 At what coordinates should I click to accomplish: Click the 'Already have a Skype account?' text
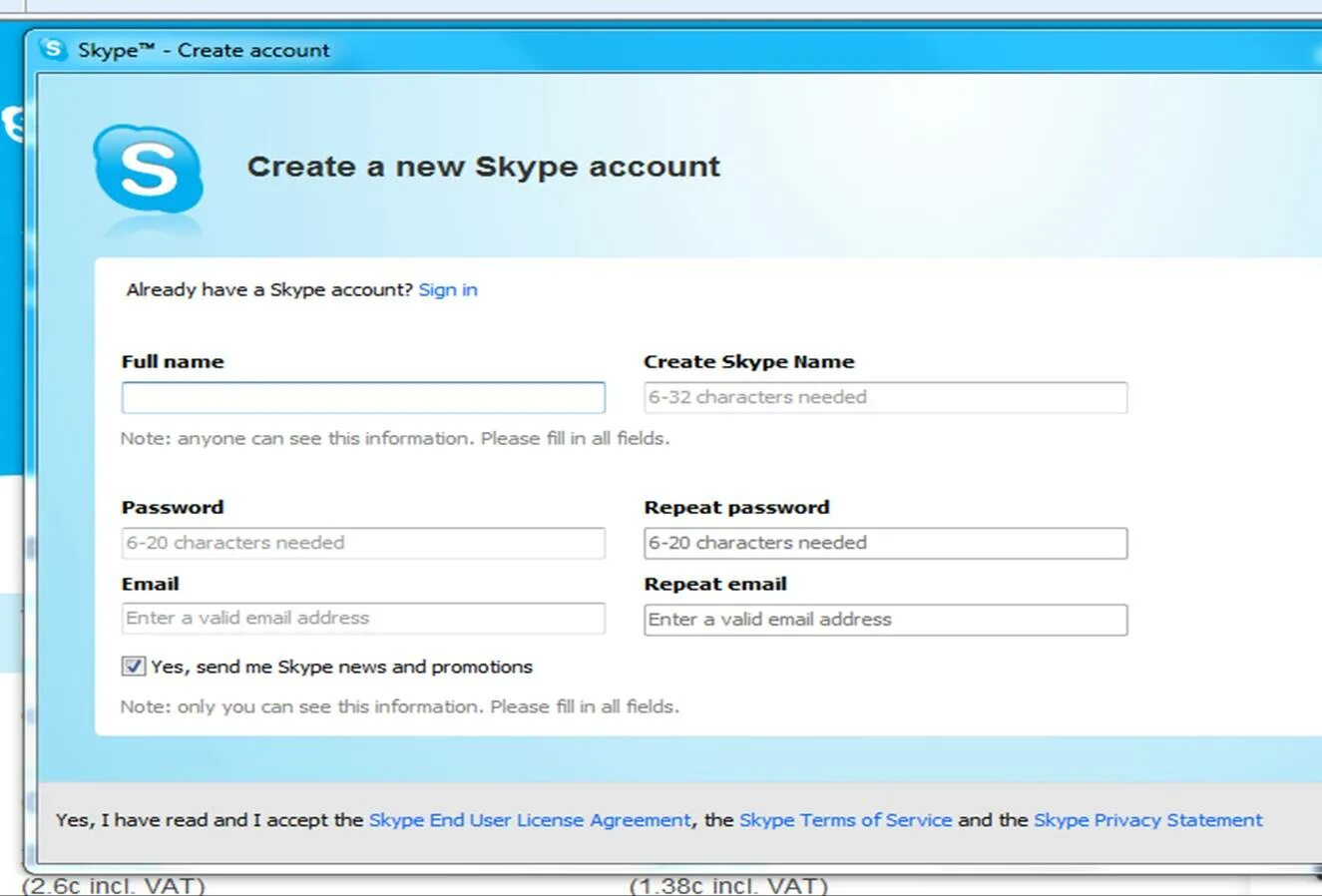pos(269,289)
